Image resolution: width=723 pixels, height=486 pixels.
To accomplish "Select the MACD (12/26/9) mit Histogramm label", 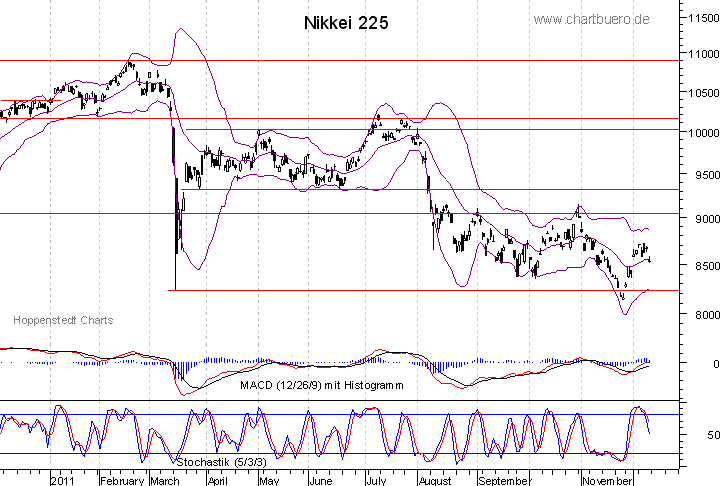I will click(322, 385).
